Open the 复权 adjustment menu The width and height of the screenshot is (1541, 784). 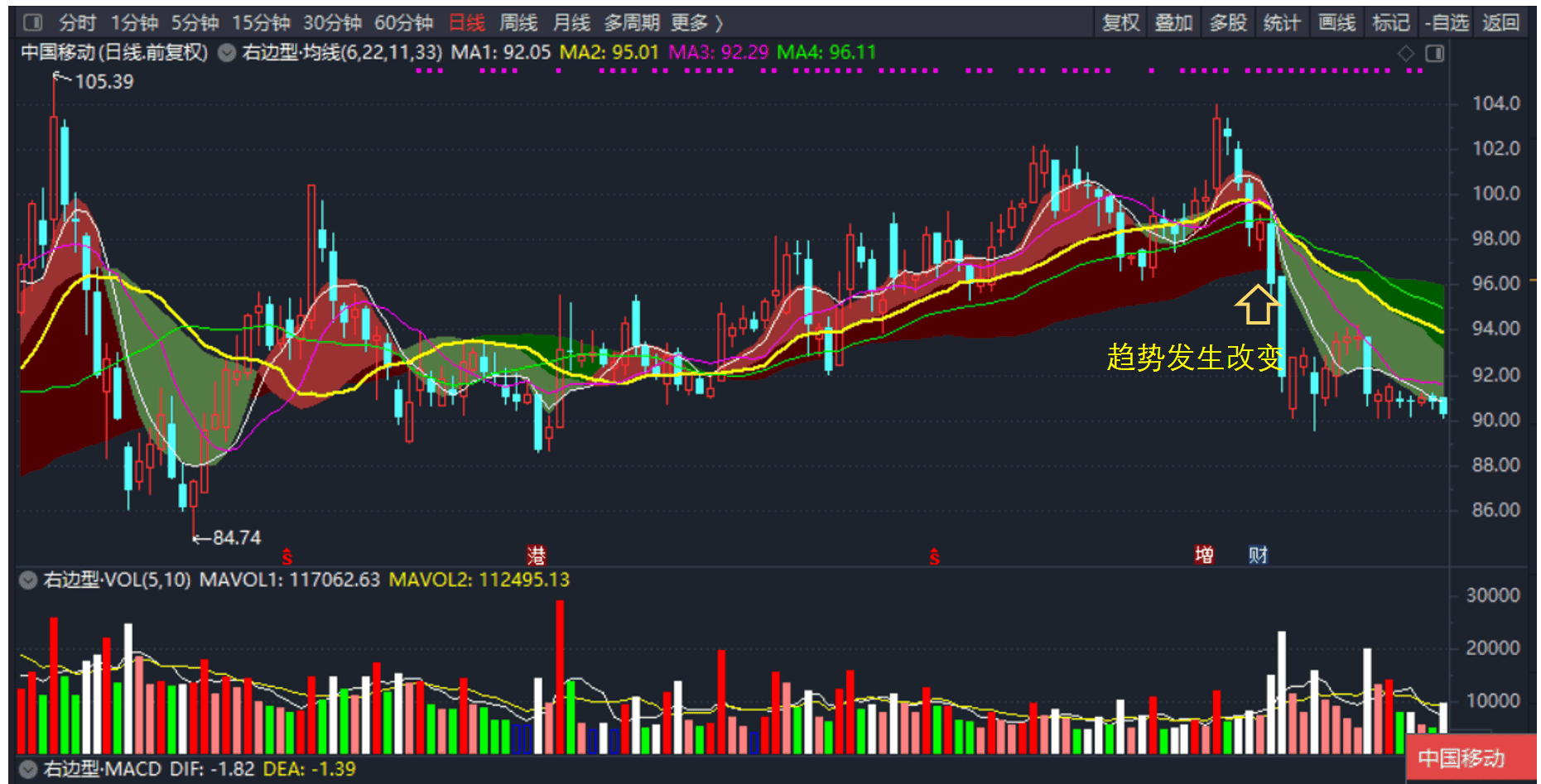[1121, 22]
